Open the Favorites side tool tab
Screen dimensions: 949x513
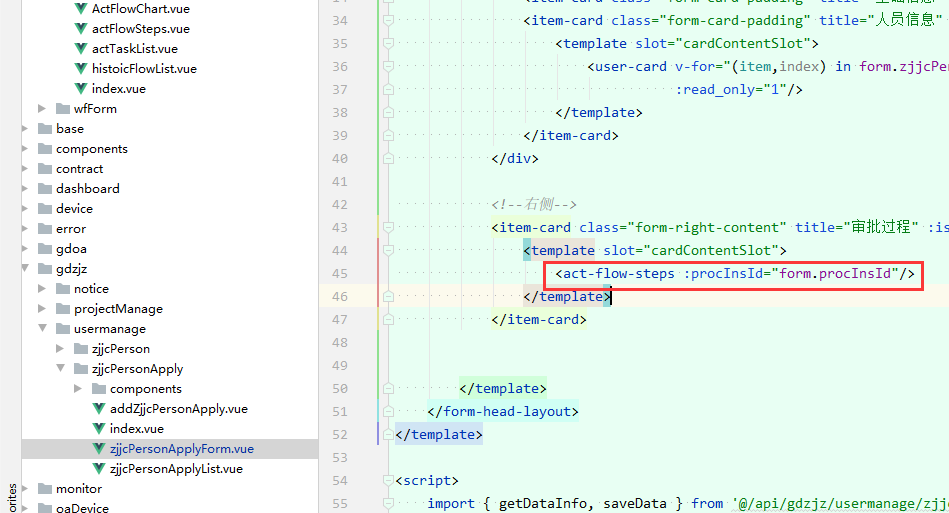click(11, 495)
